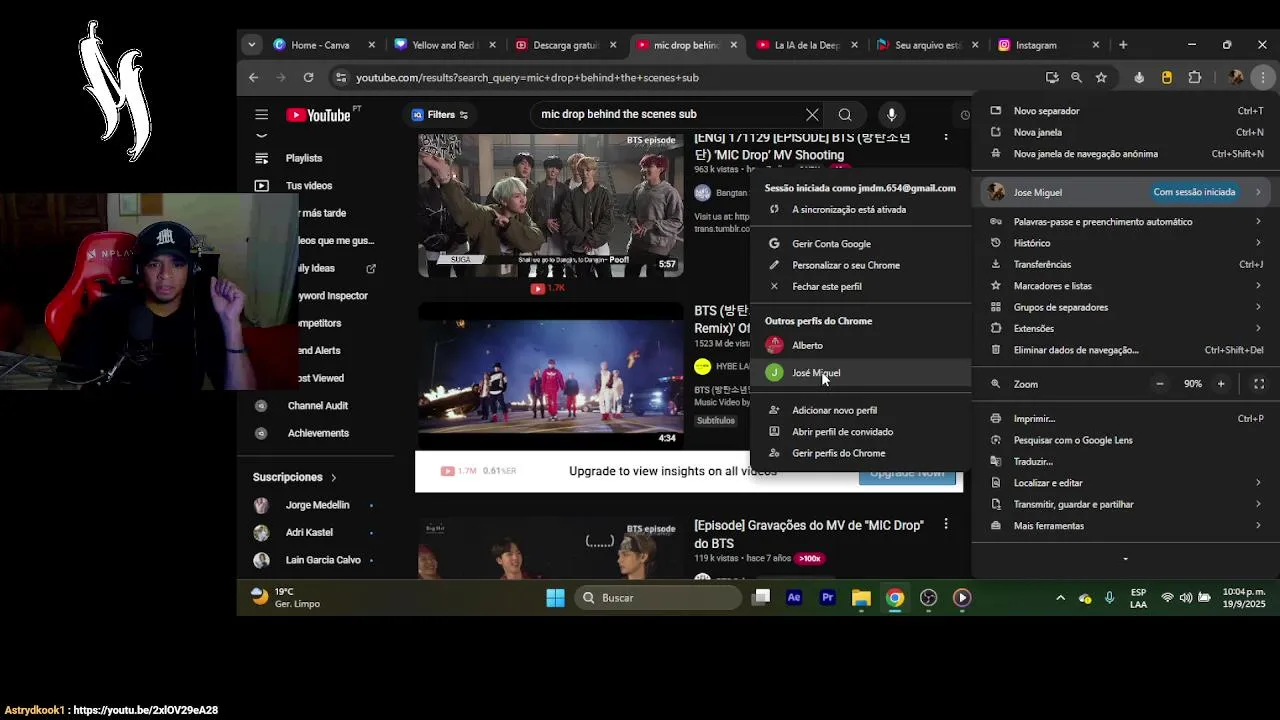
Task: Expand Transmitir, guardar e partilhar submenu
Action: click(x=1125, y=505)
